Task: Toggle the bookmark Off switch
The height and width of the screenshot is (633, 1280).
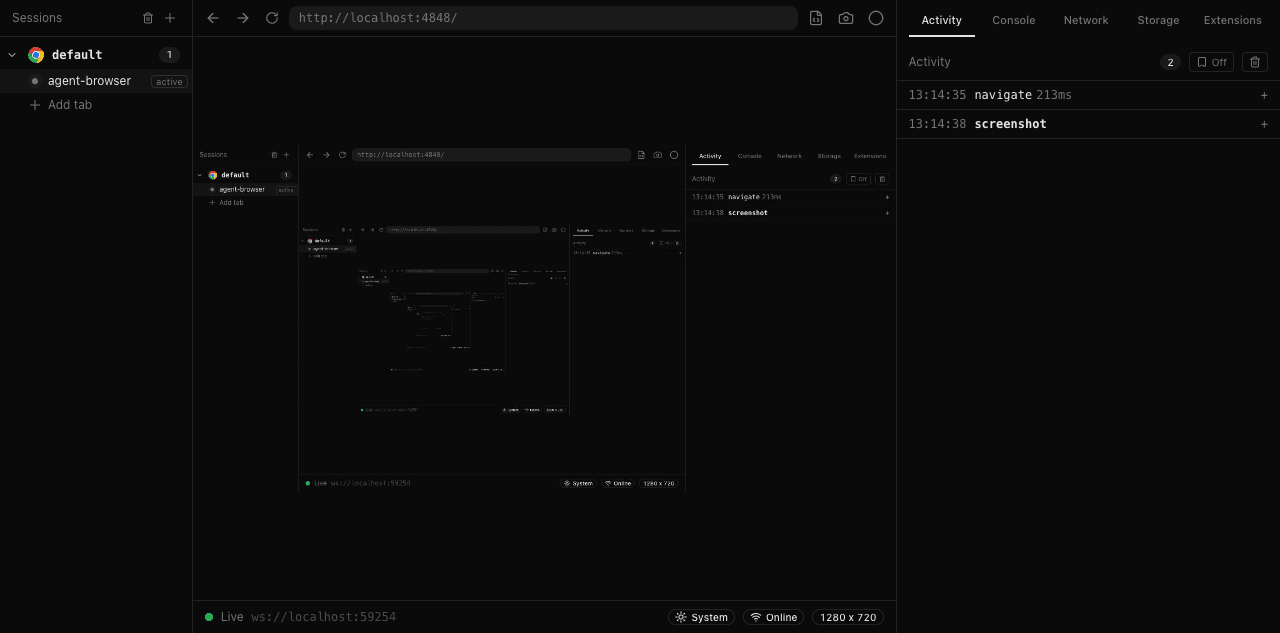Action: [1211, 61]
